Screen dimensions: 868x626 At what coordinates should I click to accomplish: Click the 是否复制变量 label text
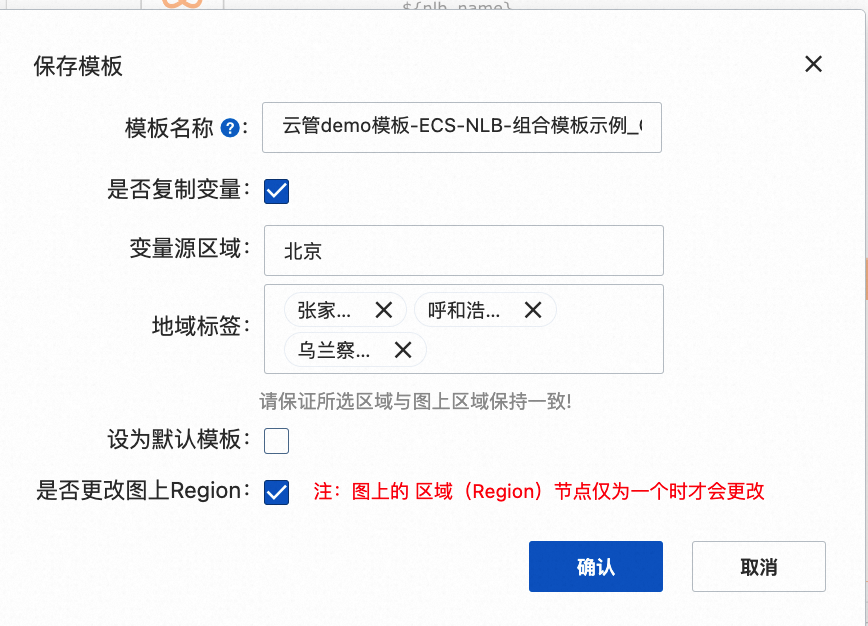(x=174, y=189)
